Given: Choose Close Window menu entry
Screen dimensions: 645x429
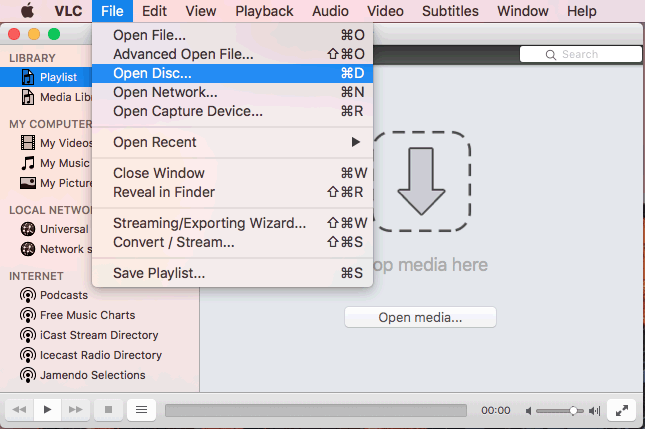Looking at the screenshot, I should pyautogui.click(x=232, y=173).
